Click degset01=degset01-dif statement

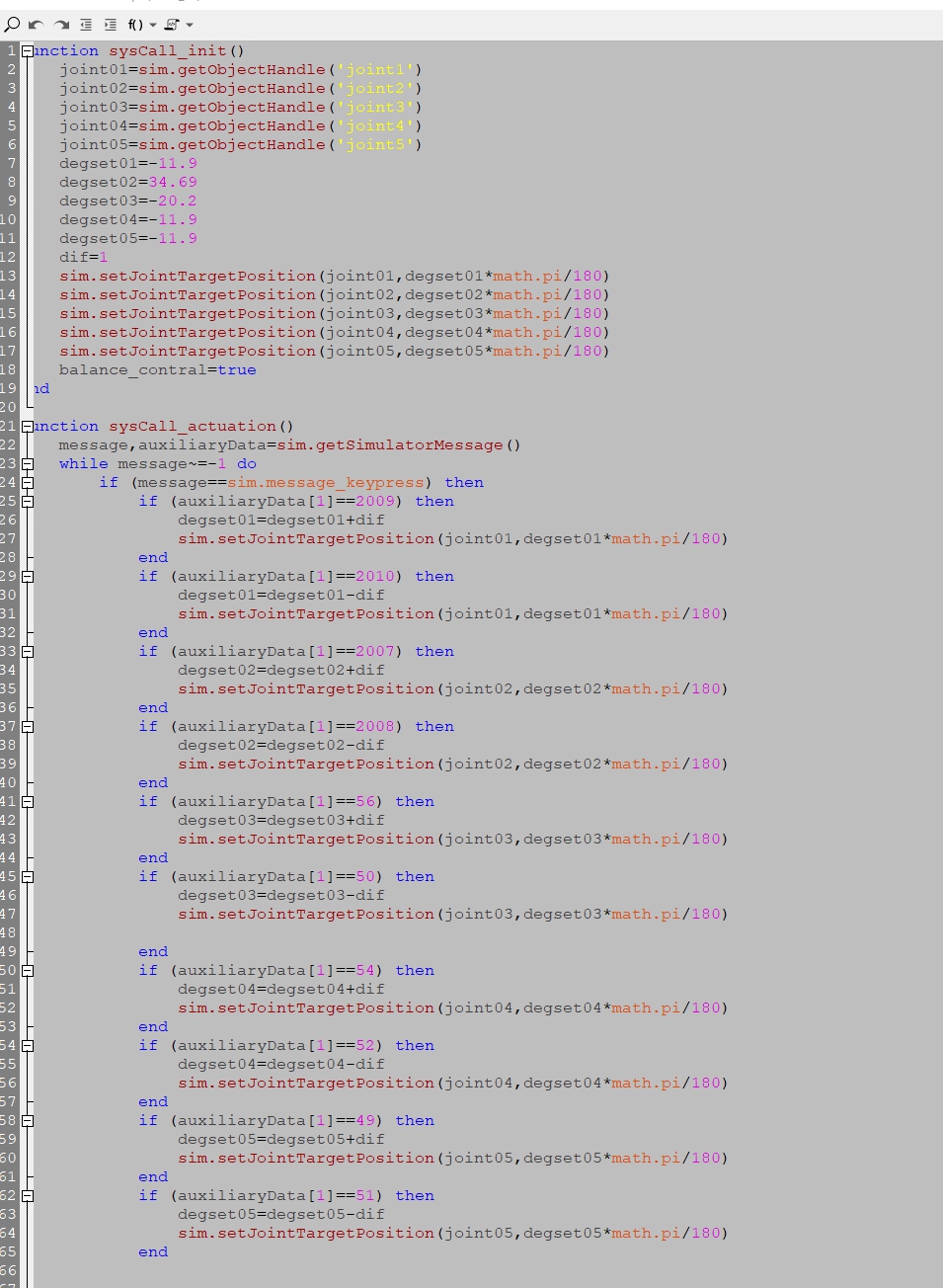pyautogui.click(x=281, y=596)
